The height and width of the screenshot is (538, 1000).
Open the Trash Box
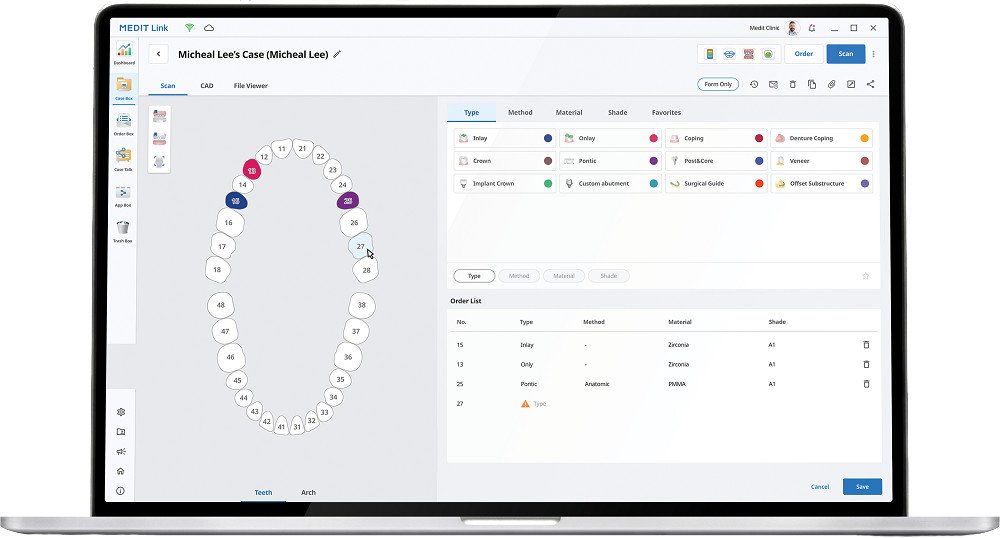point(123,230)
